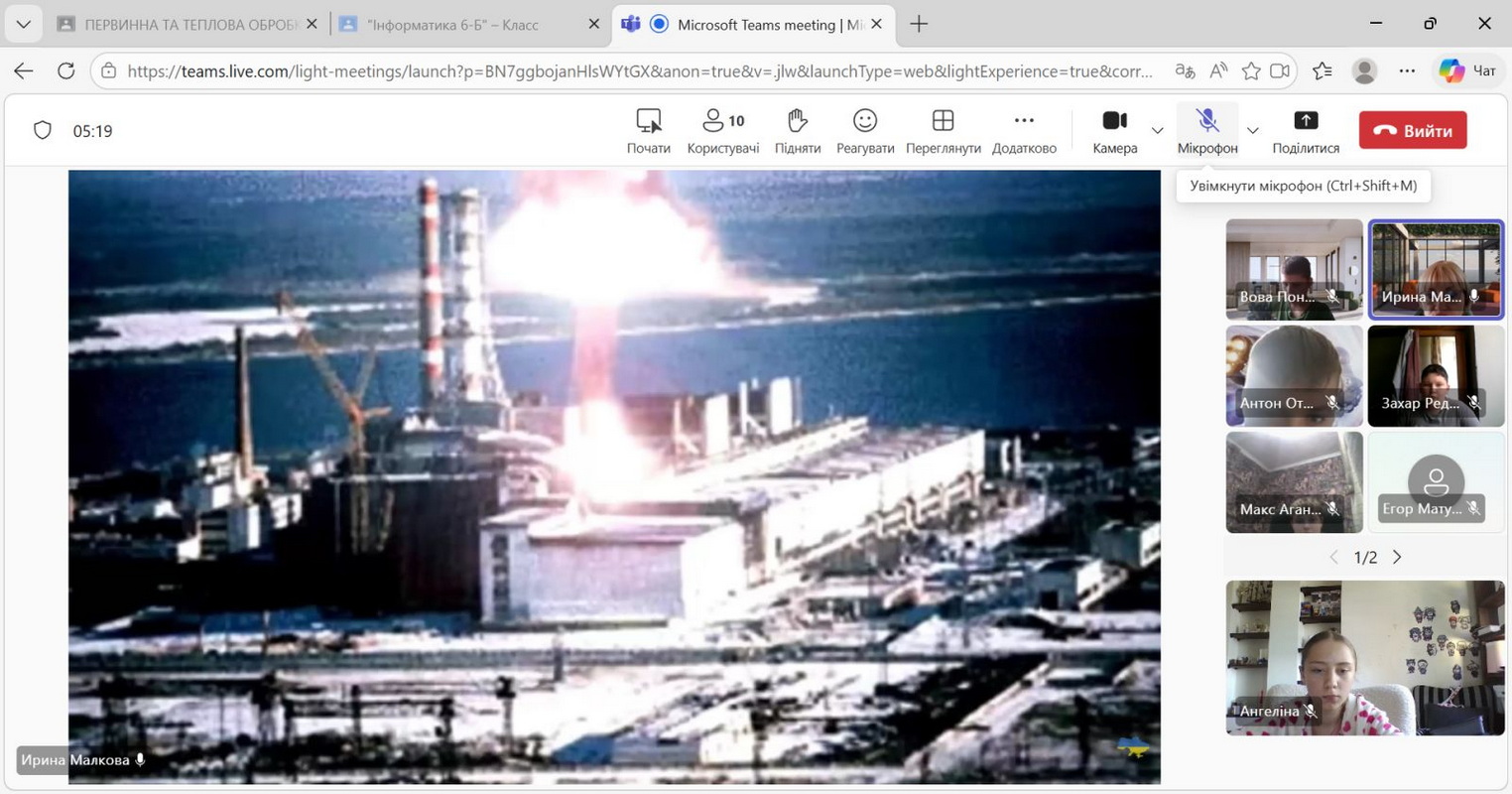Viewport: 1512px width, 794px height.
Task: Go to next participants page arrow
Action: point(1397,557)
